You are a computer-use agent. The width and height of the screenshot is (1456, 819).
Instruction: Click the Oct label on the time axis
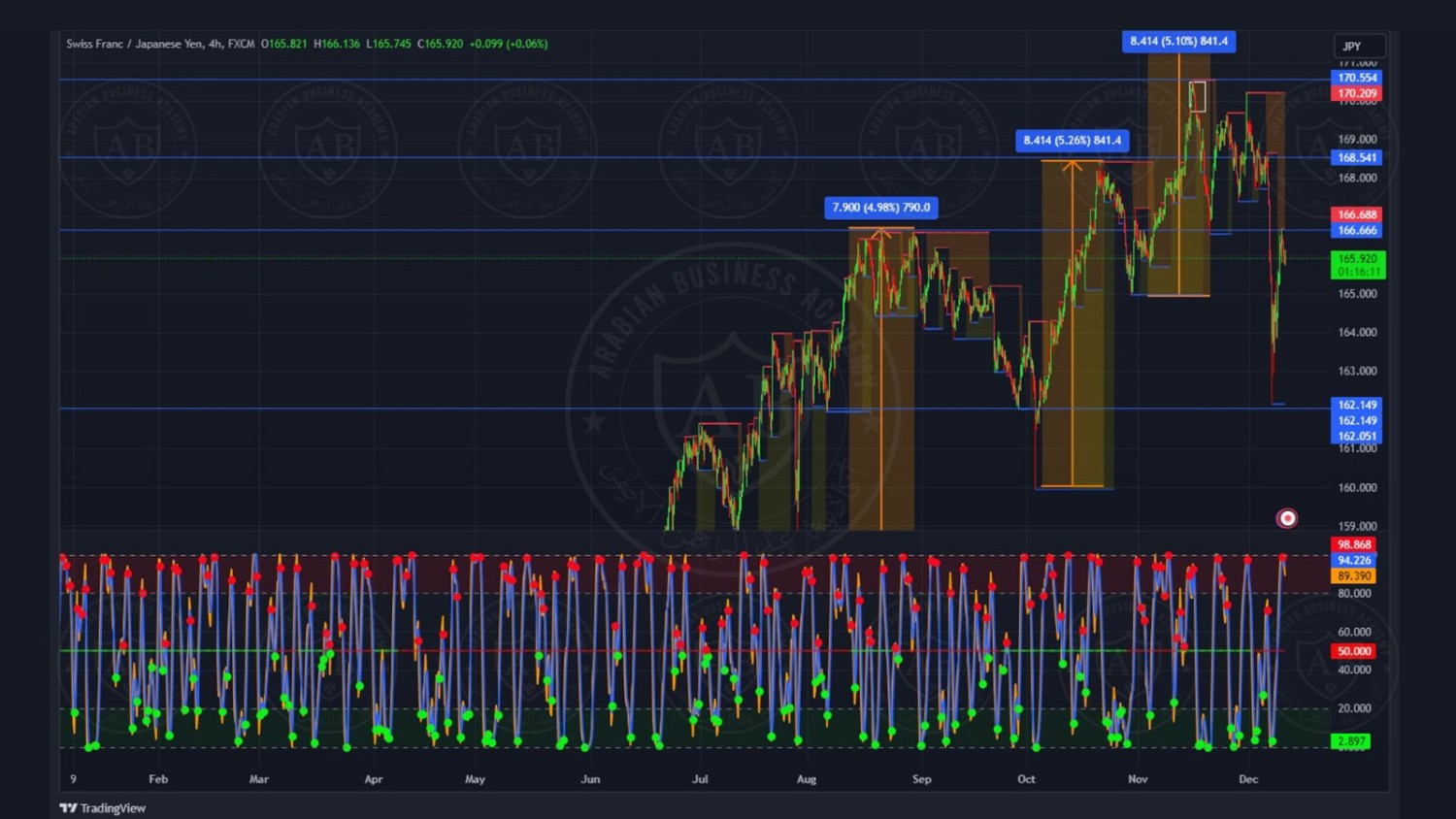[x=1026, y=779]
